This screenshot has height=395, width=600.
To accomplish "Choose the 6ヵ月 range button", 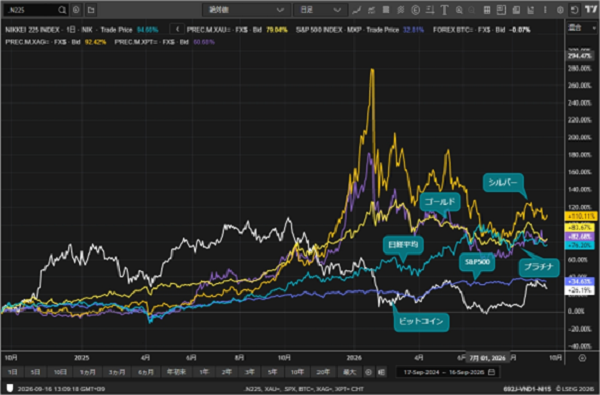I will [x=146, y=372].
